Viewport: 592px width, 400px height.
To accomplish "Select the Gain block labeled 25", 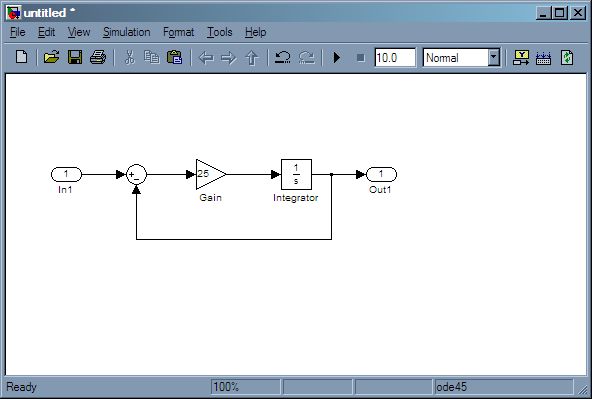I will 211,175.
